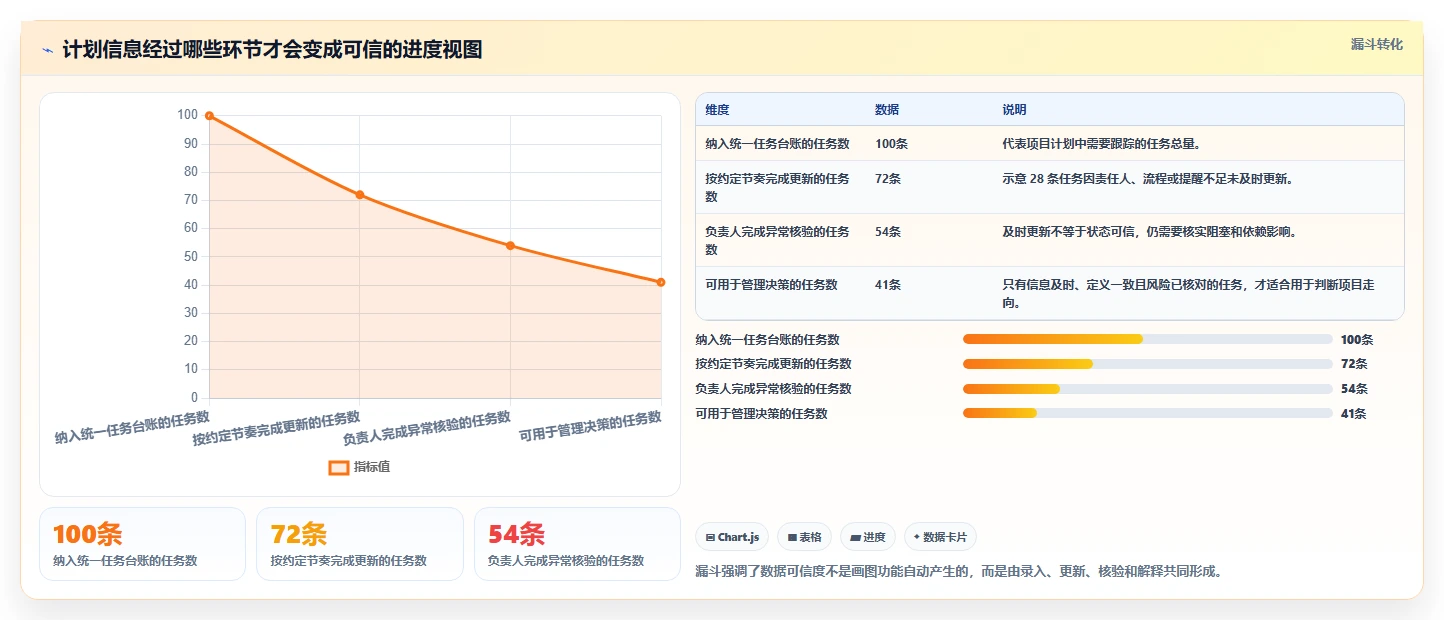Click the x-axis label 纳入统一任务台账的任务数
1444x620 pixels.
132,428
